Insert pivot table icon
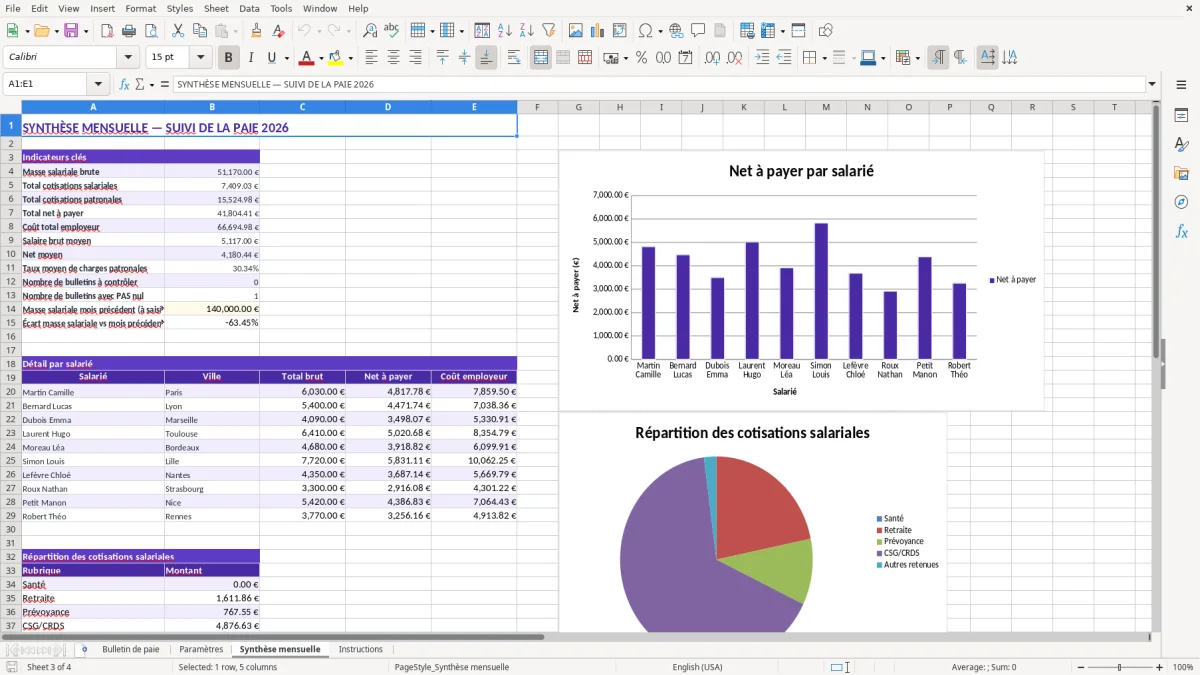Viewport: 1200px width, 675px height. (x=620, y=31)
